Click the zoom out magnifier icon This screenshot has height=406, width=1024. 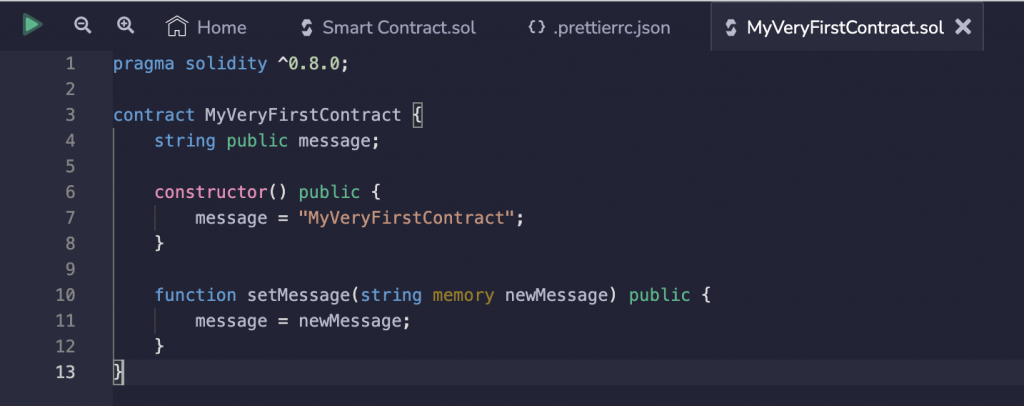tap(82, 25)
